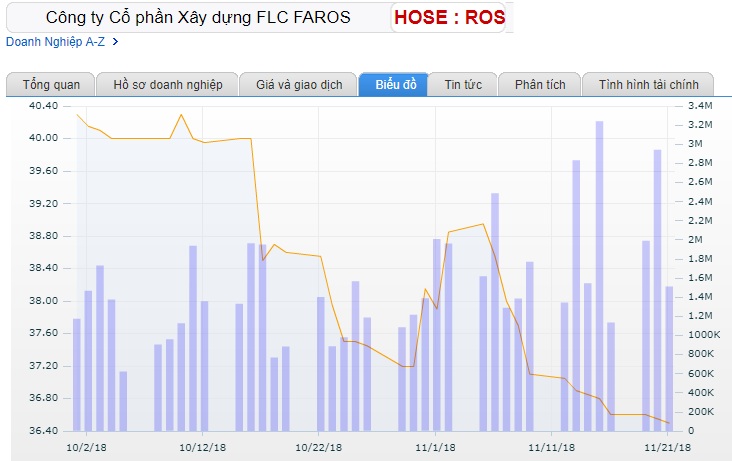Open the Tình hình tài chính tab

pyautogui.click(x=648, y=85)
